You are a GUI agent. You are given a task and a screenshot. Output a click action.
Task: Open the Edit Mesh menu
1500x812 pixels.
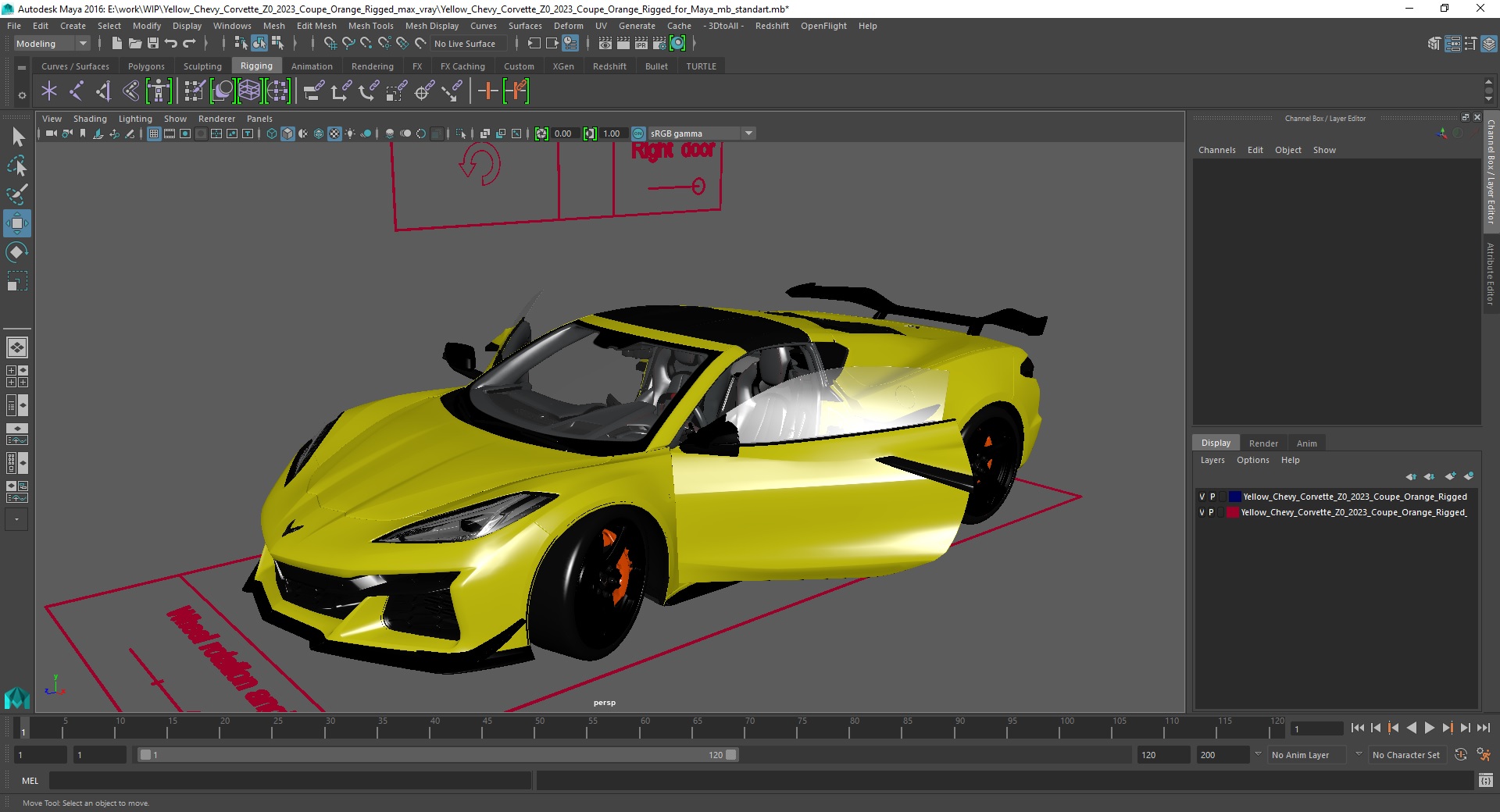pos(316,26)
